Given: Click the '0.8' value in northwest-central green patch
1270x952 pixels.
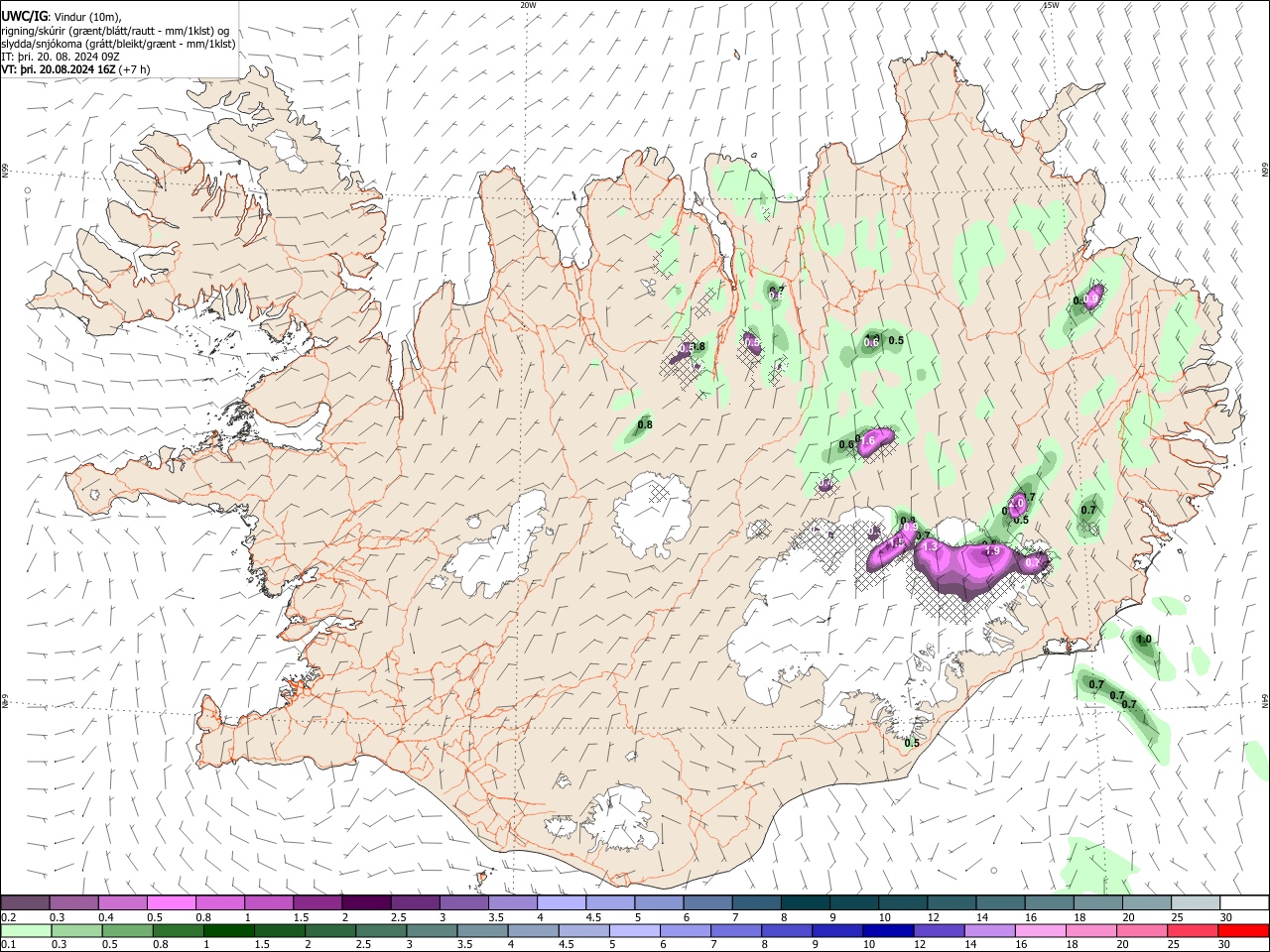Looking at the screenshot, I should (x=645, y=425).
